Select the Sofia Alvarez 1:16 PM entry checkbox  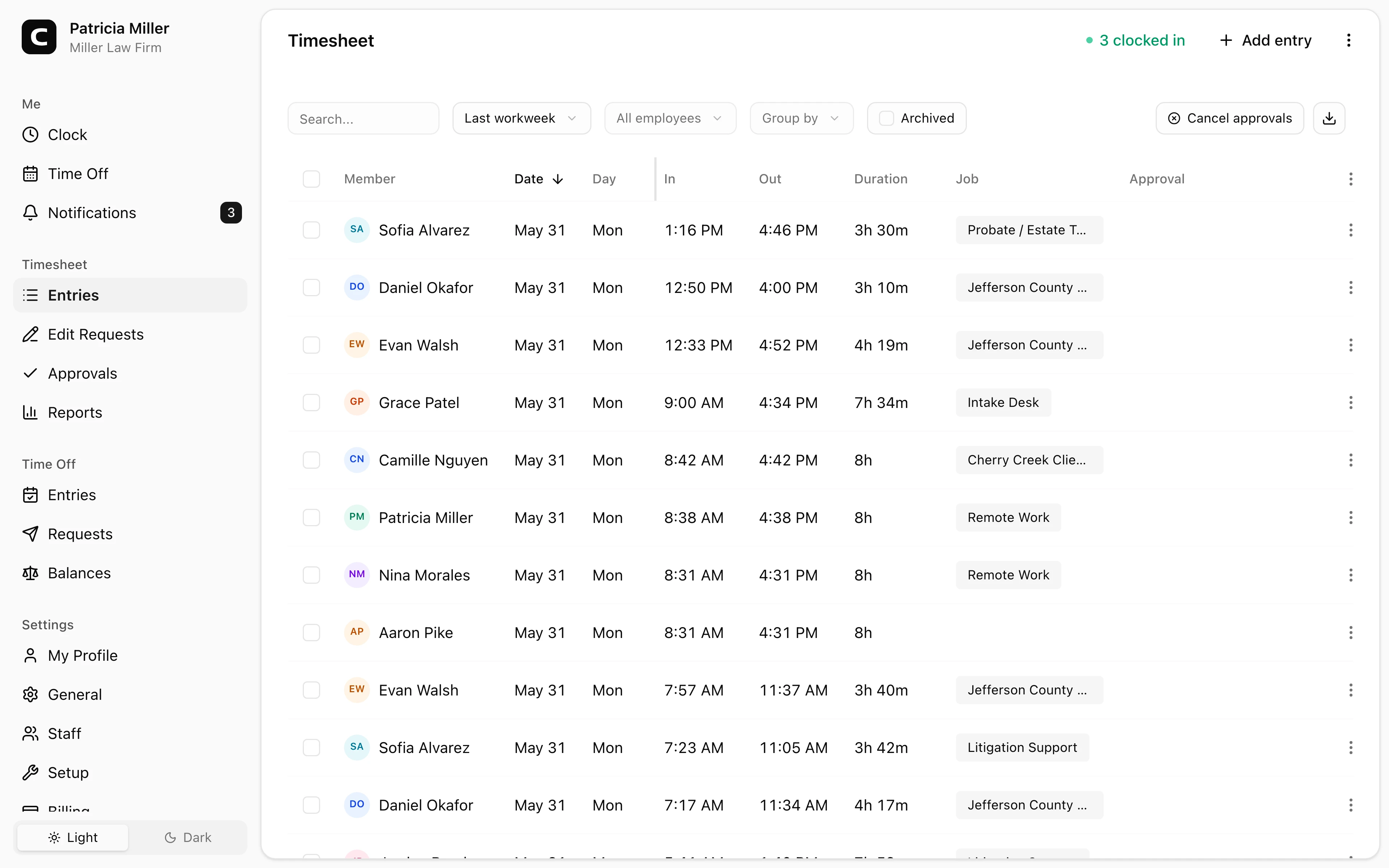311,230
